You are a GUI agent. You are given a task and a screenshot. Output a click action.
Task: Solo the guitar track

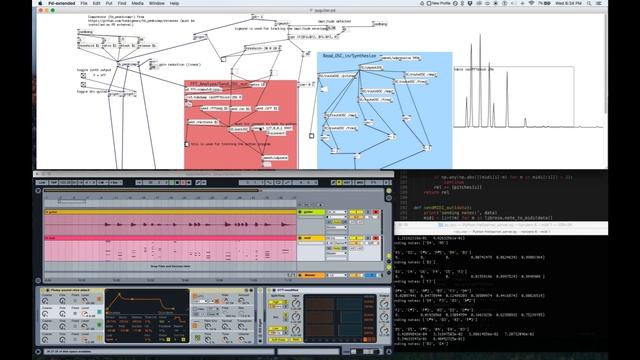(x=368, y=212)
